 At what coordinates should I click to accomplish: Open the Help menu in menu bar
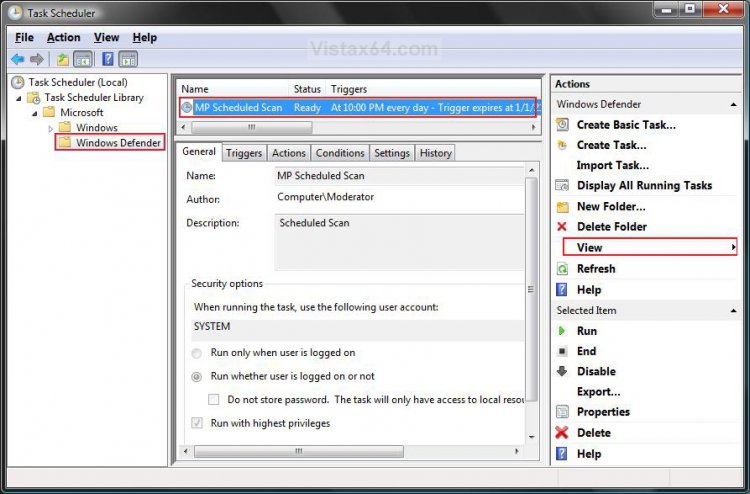[x=144, y=37]
